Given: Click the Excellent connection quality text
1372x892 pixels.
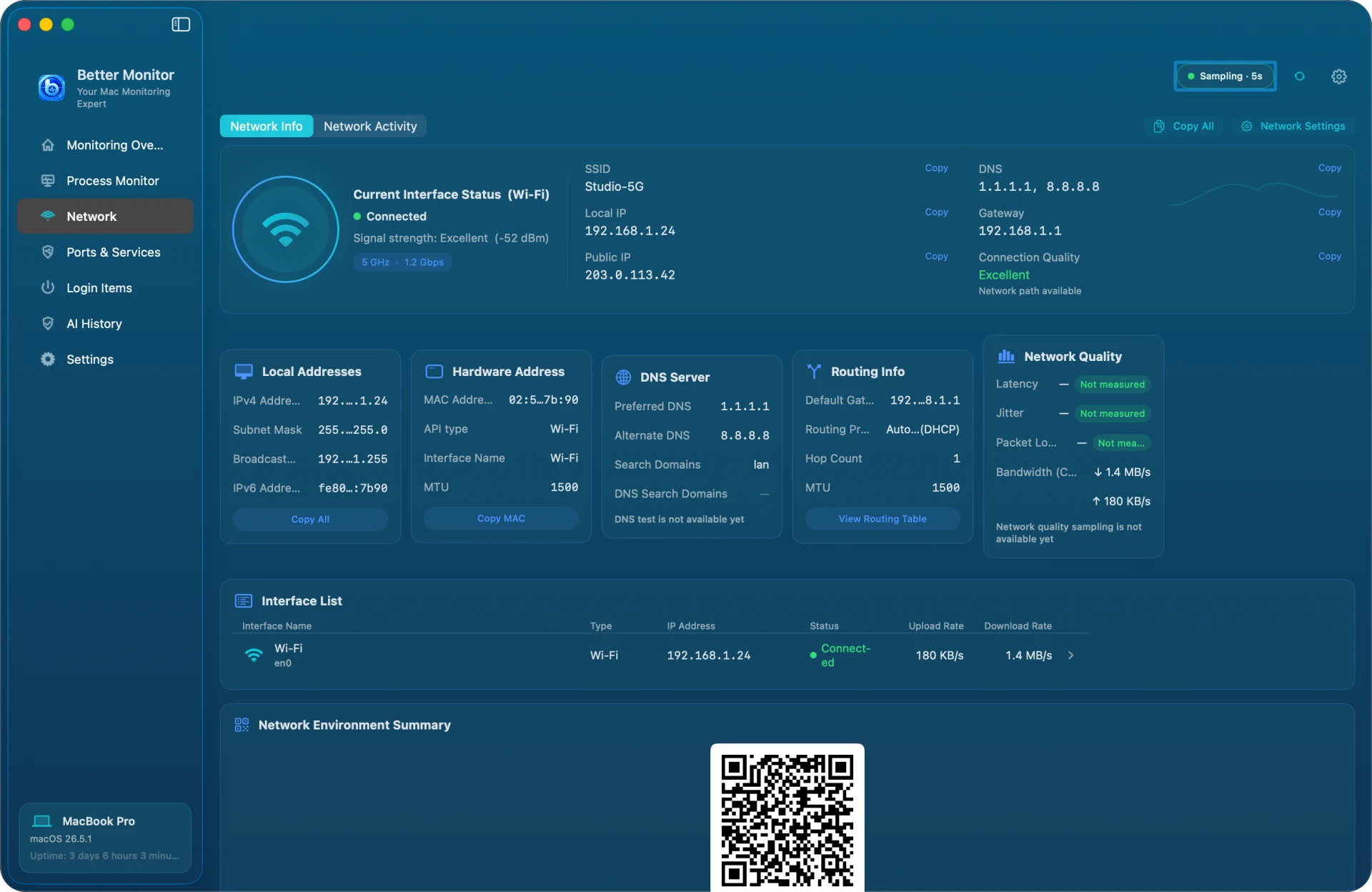Looking at the screenshot, I should click(1003, 275).
